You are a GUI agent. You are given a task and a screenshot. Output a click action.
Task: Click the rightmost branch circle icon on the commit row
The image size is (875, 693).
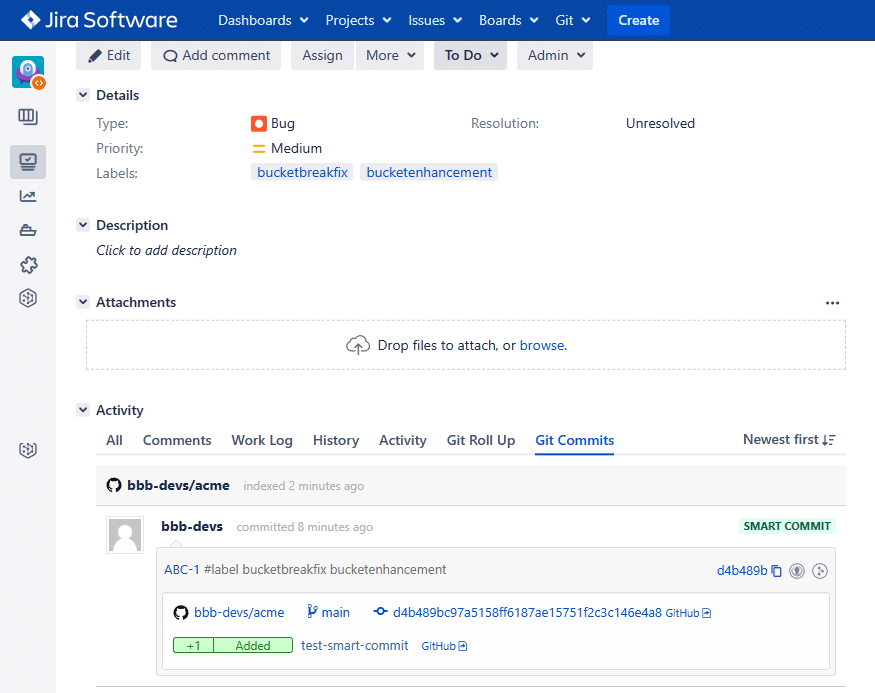pyautogui.click(x=820, y=571)
